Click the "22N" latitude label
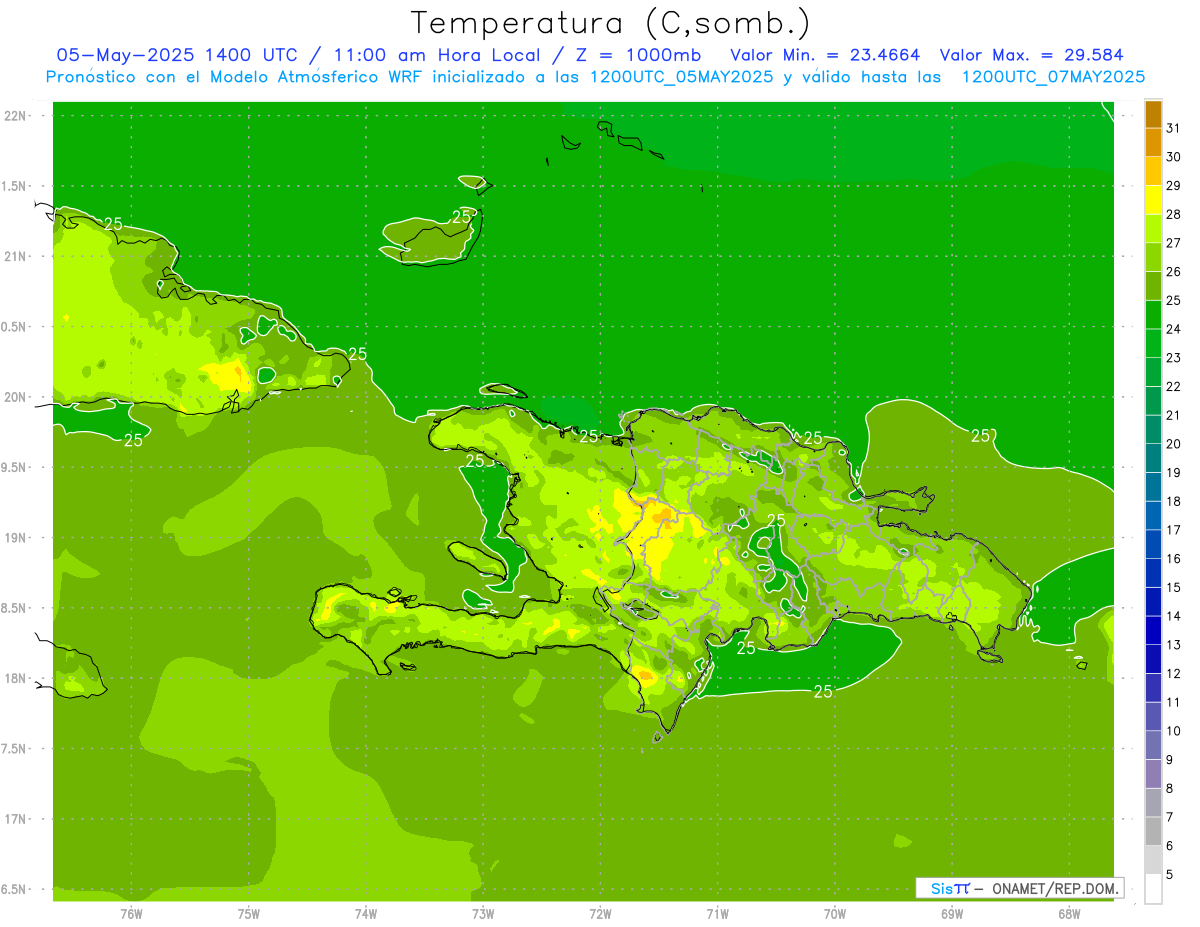The height and width of the screenshot is (927, 1200). (x=17, y=116)
